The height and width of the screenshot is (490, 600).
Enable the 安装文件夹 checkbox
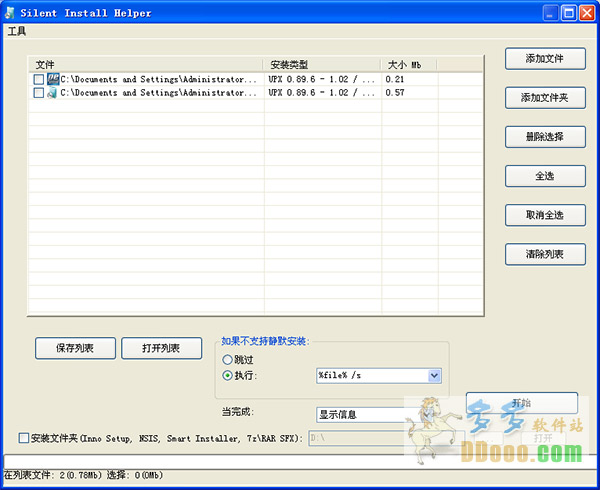click(x=24, y=438)
